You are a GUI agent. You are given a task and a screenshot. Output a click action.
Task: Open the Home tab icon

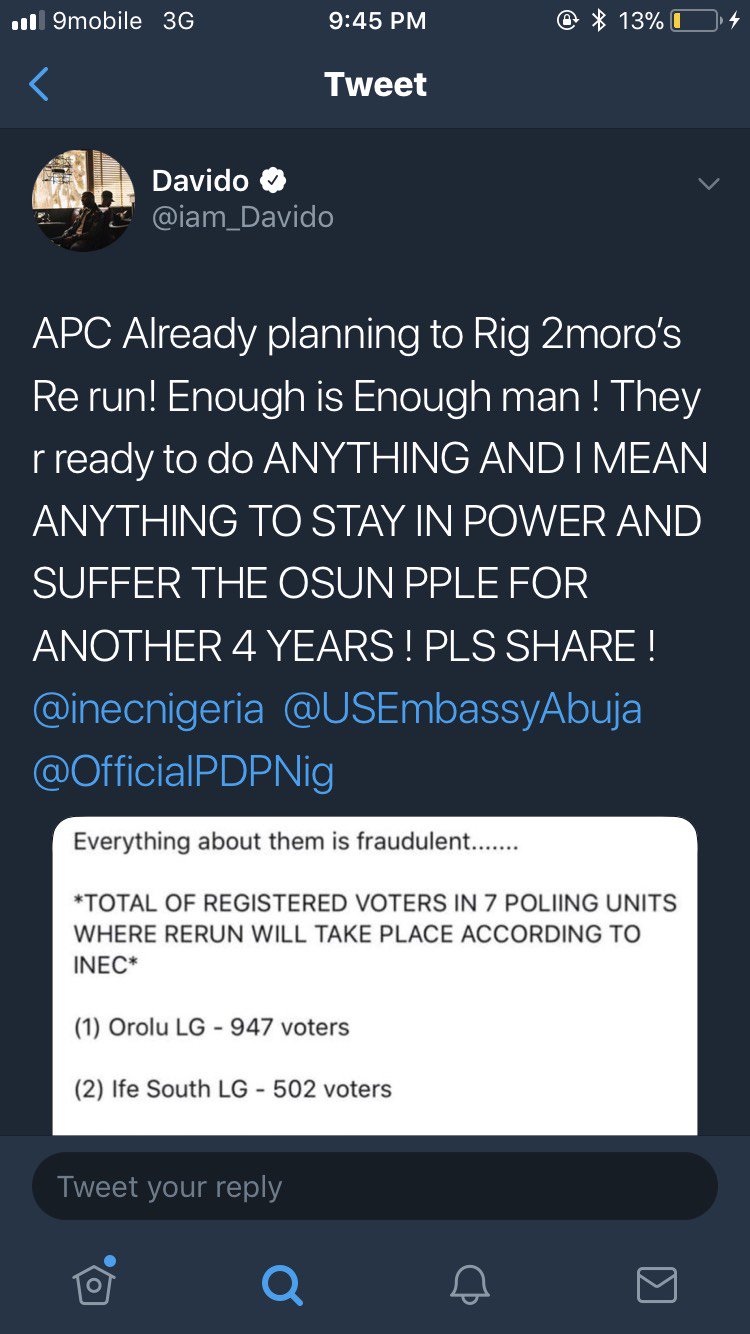[93, 1283]
